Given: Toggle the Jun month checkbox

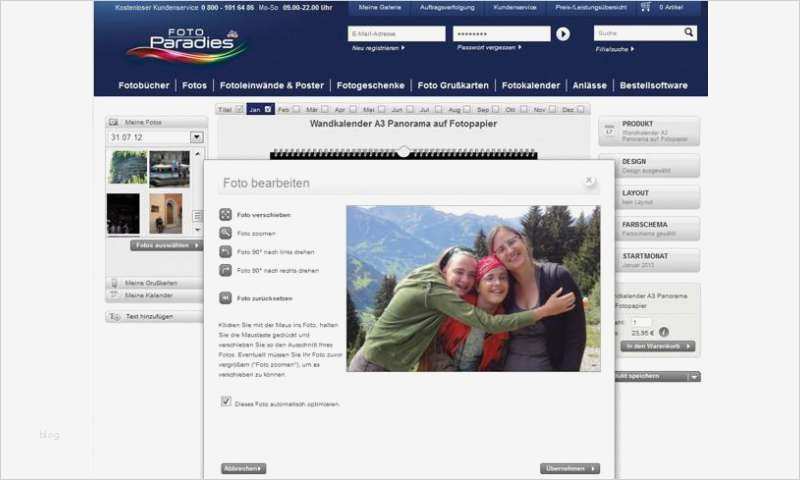Looking at the screenshot, I should (410, 109).
